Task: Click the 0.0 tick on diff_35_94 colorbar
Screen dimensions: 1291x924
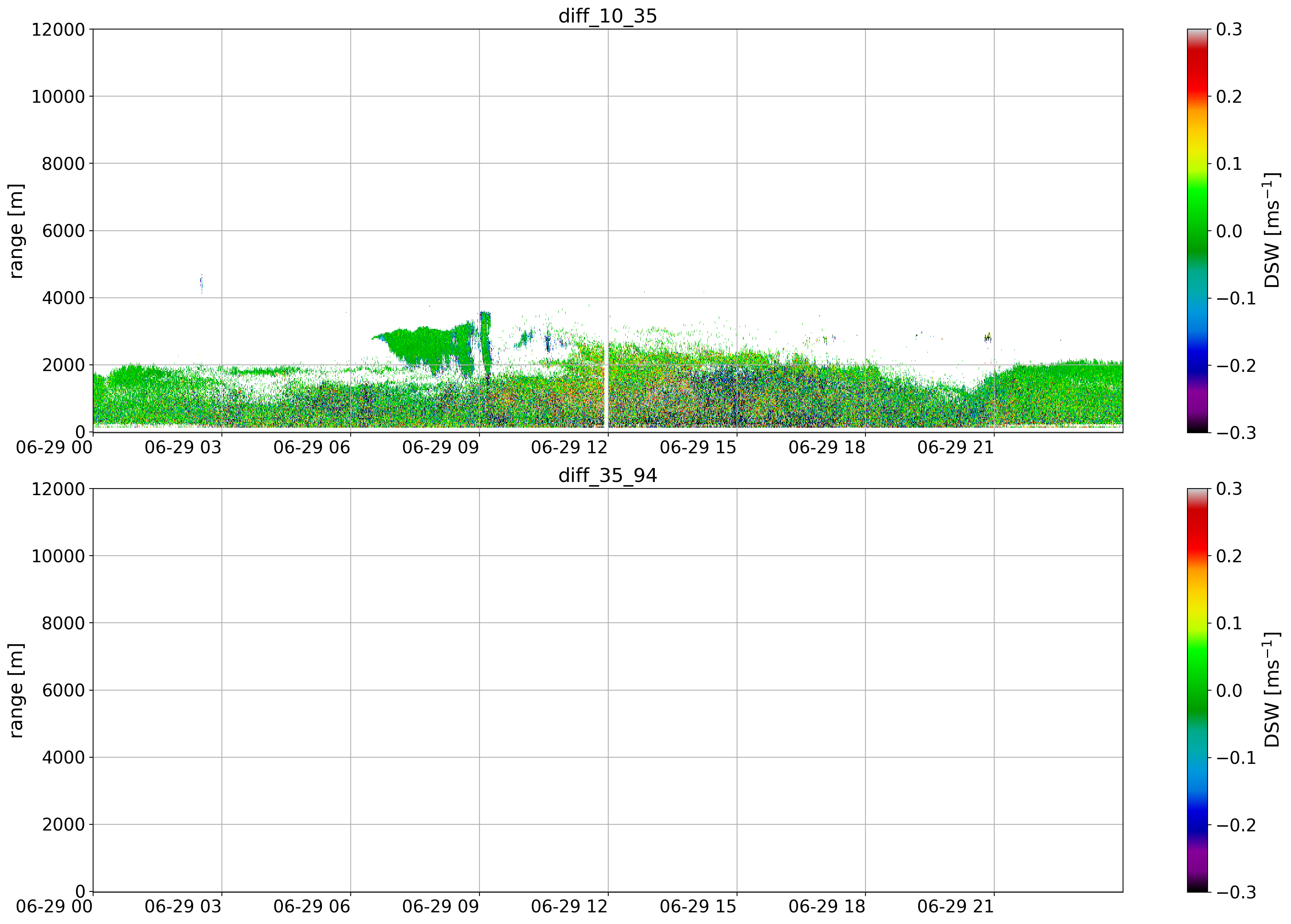Action: point(1229,691)
